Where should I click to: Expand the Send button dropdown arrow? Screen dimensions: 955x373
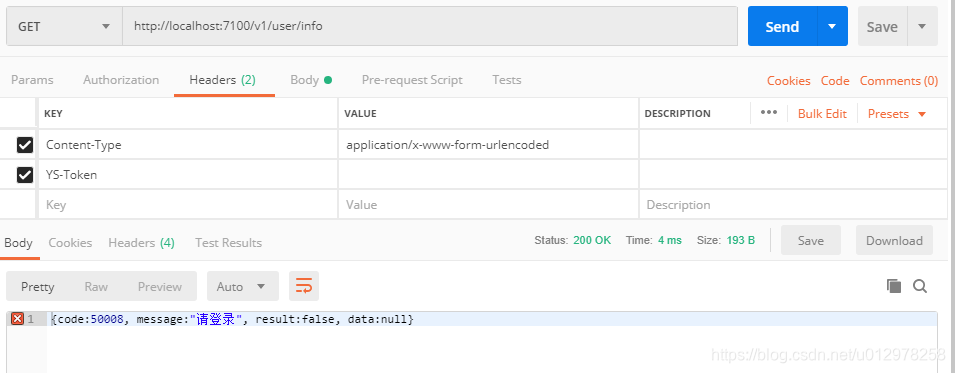832,26
